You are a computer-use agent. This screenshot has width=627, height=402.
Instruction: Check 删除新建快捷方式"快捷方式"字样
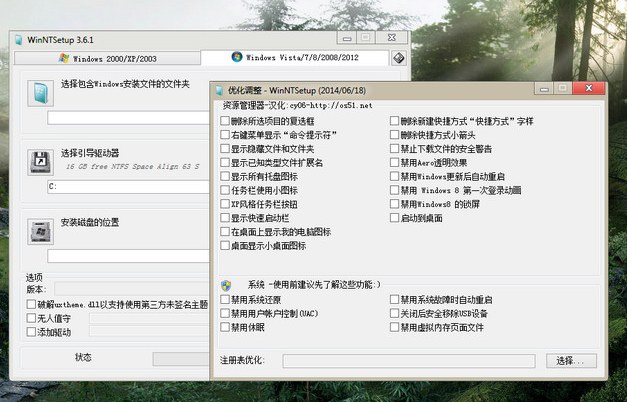(394, 121)
